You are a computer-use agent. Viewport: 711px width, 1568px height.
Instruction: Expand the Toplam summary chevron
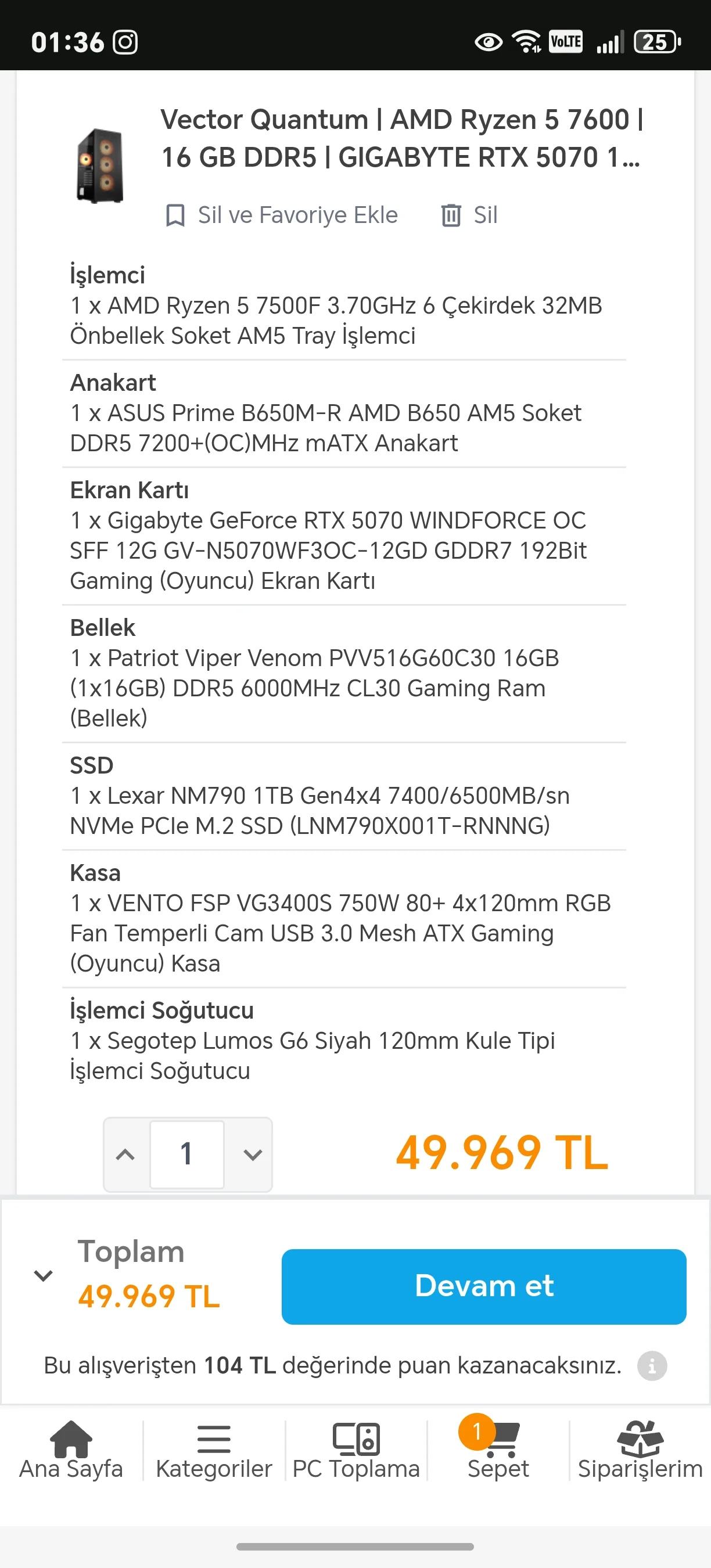43,1275
